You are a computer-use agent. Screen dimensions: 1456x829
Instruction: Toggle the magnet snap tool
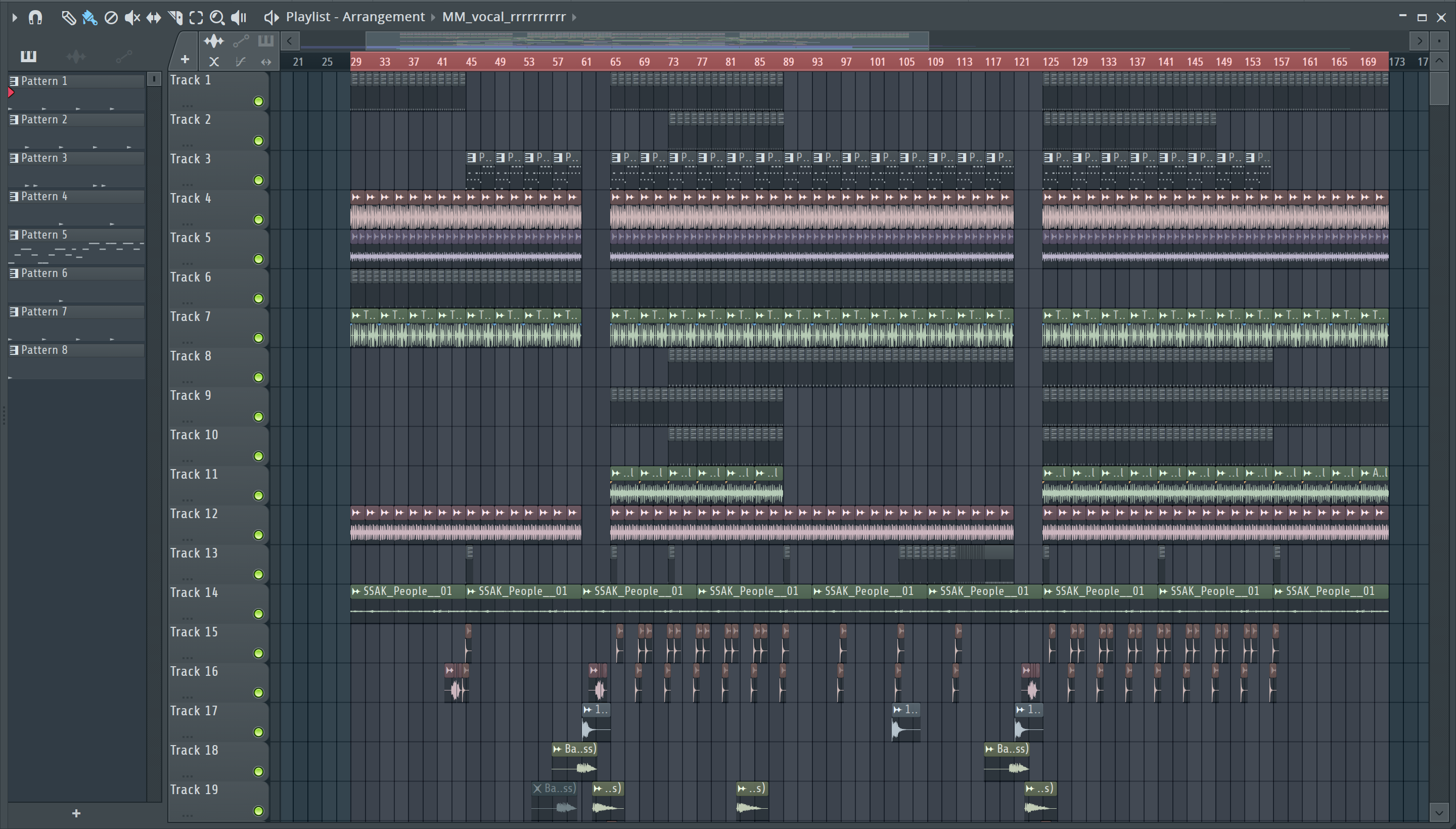[x=35, y=17]
